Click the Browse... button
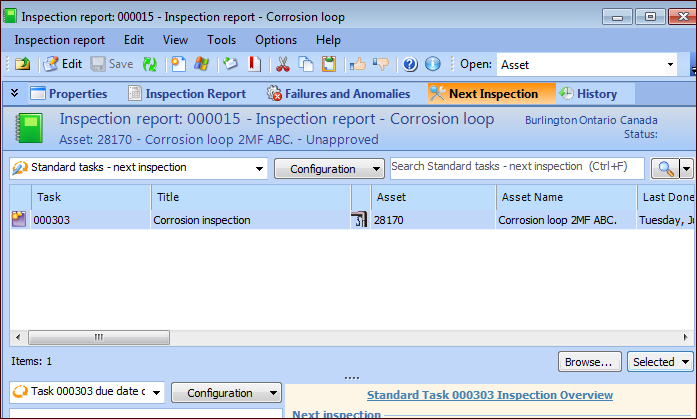 pyautogui.click(x=589, y=361)
